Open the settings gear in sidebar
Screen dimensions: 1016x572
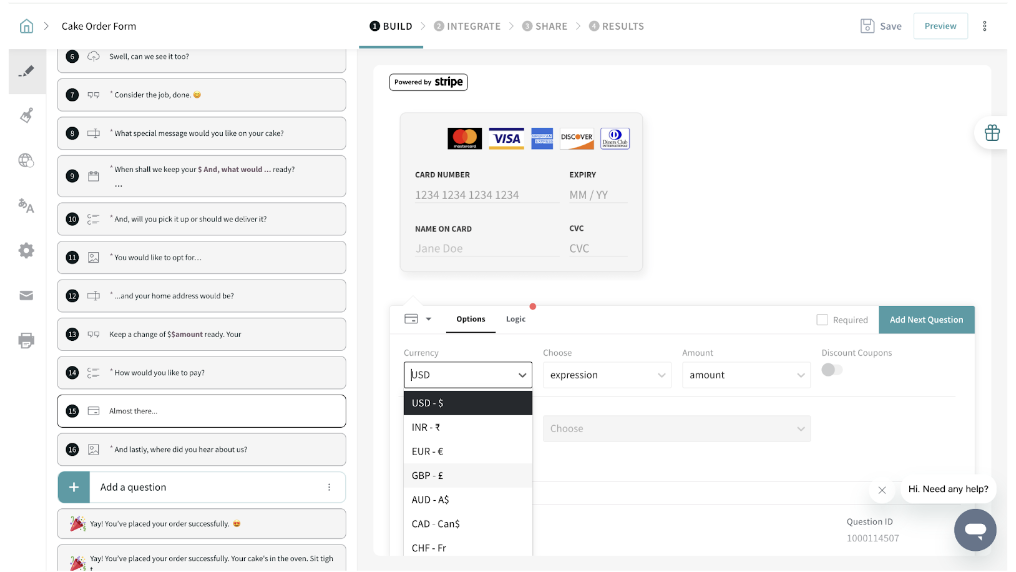(27, 251)
